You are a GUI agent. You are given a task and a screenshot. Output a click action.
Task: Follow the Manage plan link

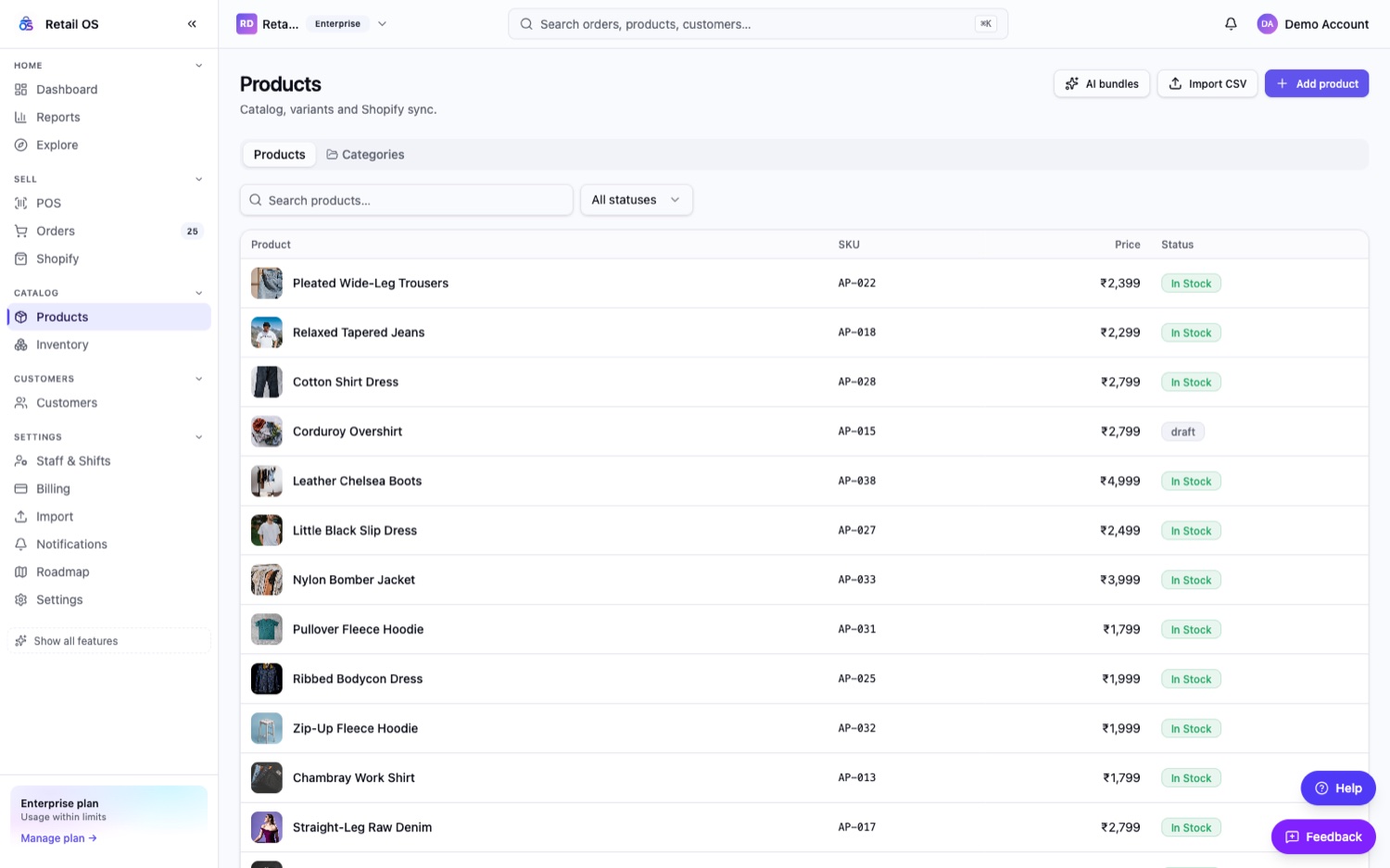click(x=58, y=838)
